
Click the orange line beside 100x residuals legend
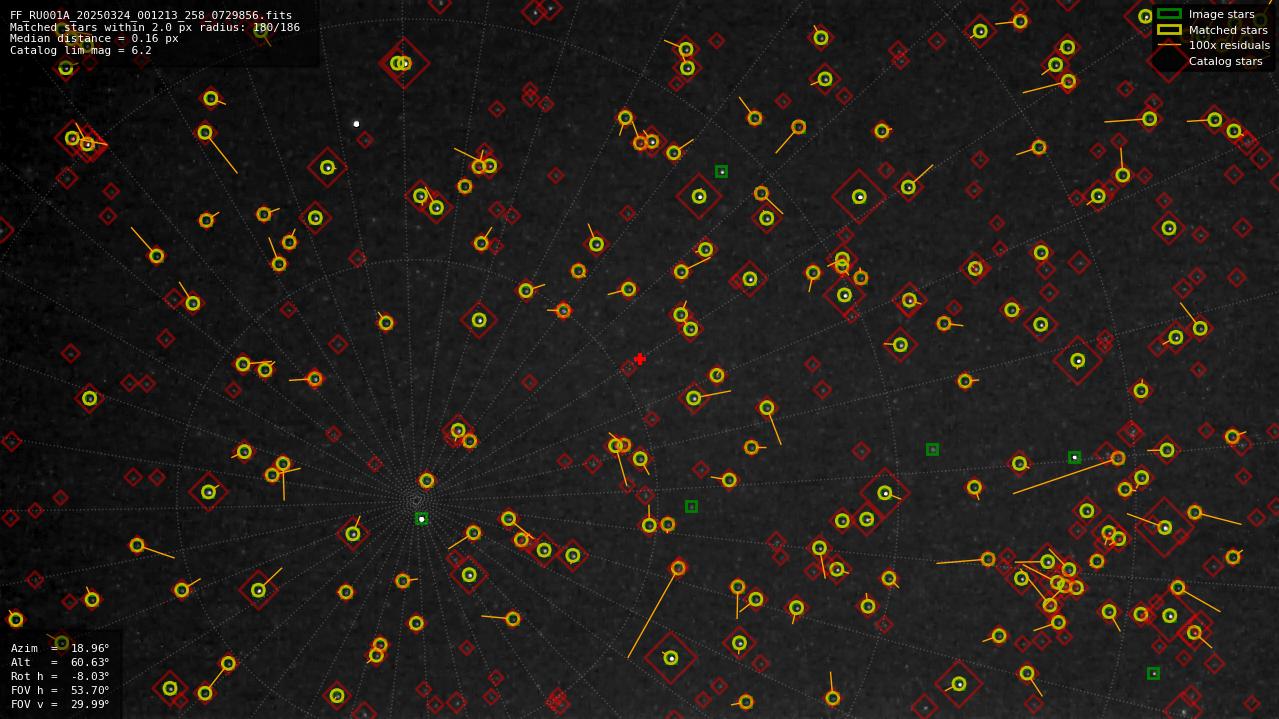pos(1169,45)
